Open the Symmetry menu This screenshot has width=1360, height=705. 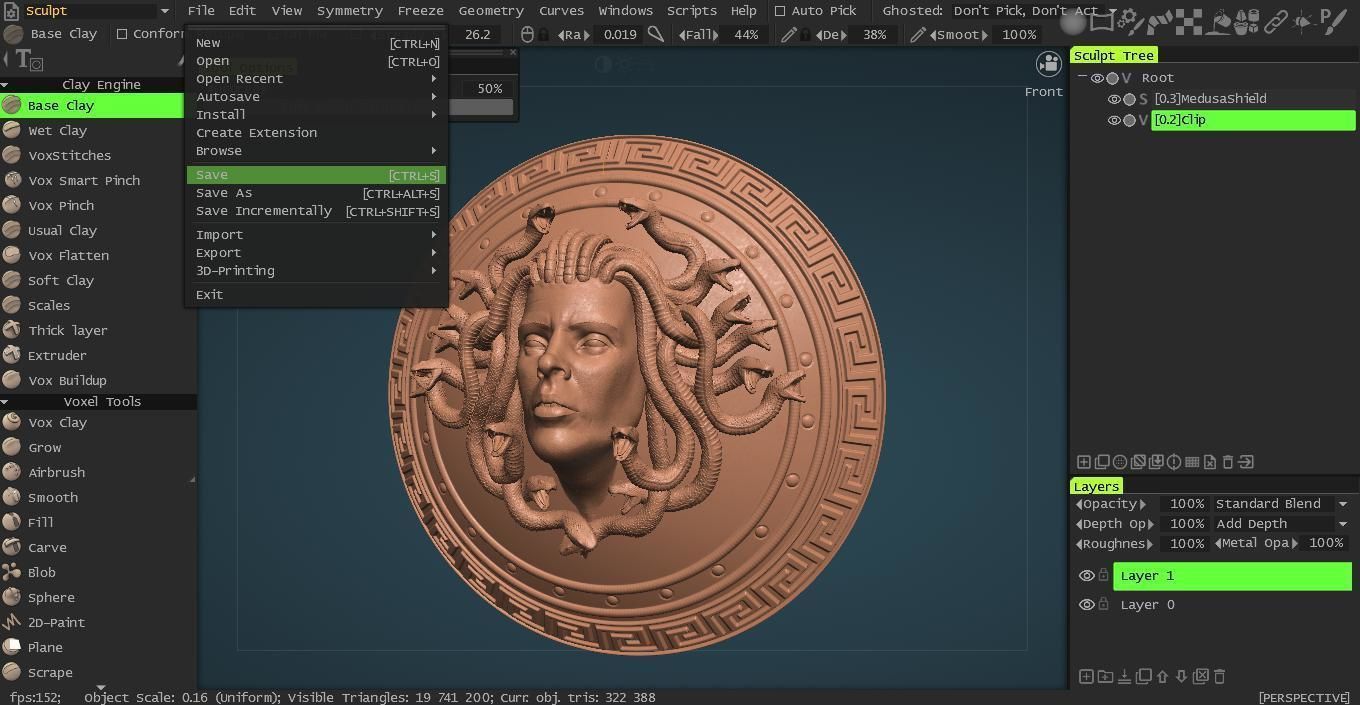pos(349,11)
